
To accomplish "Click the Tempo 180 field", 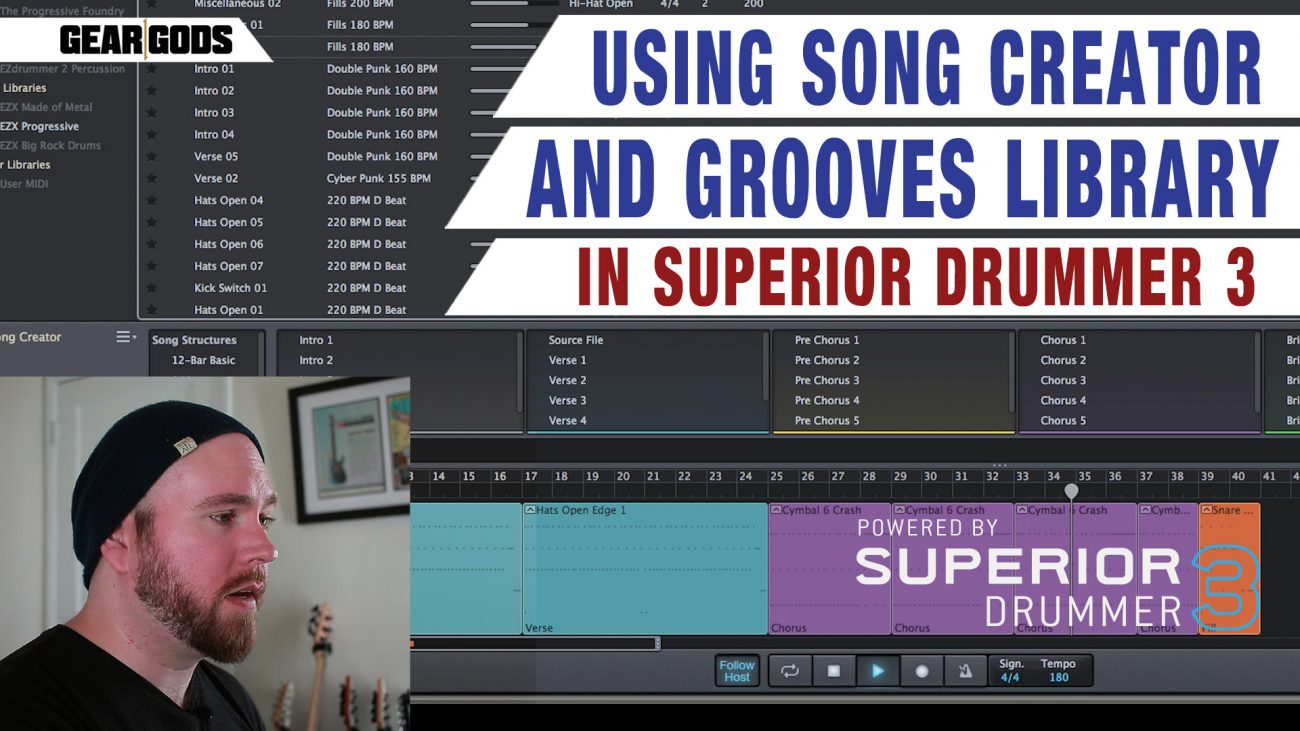I will 1058,671.
